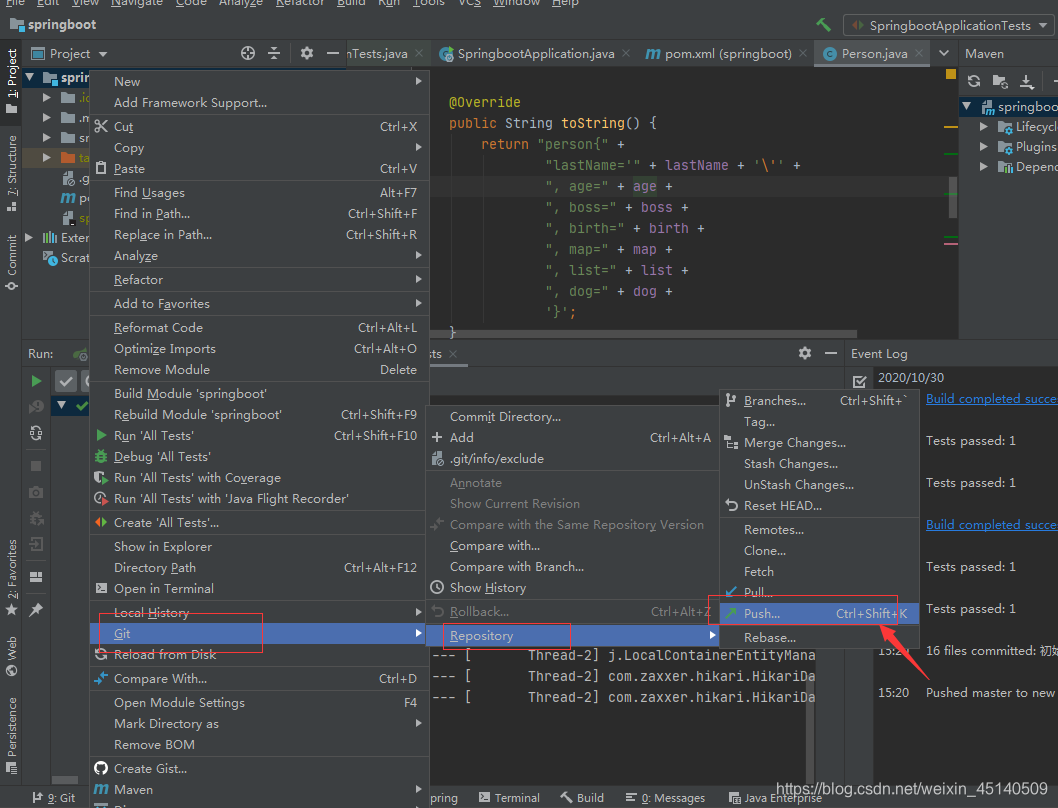This screenshot has width=1058, height=808.
Task: Select Fetch in Repository submenu
Action: pos(819,572)
